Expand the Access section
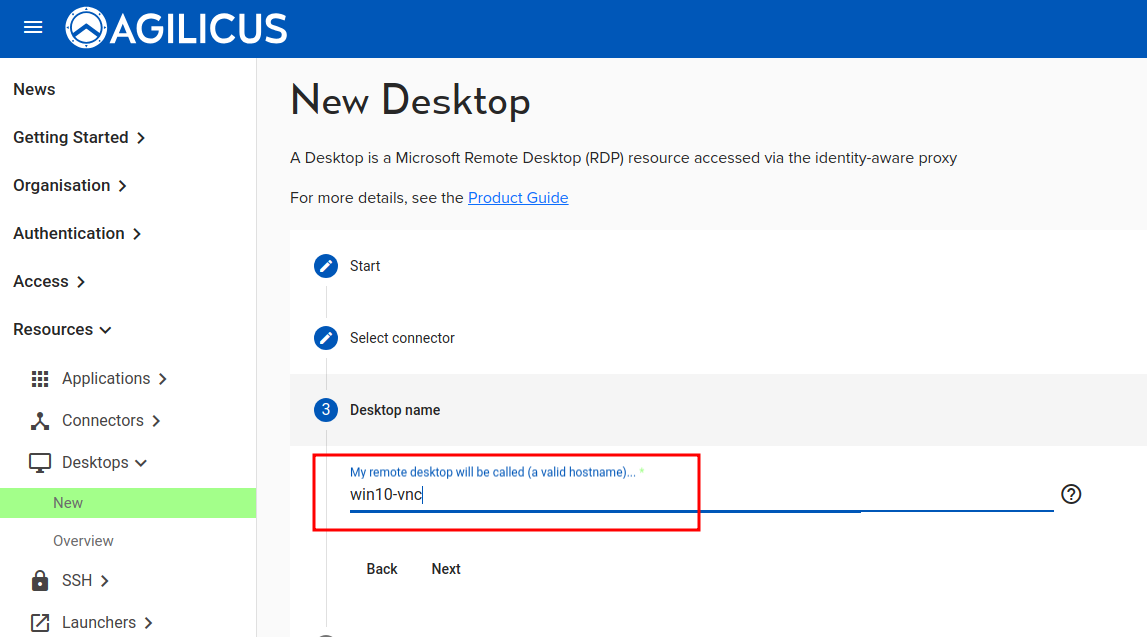 pos(49,282)
